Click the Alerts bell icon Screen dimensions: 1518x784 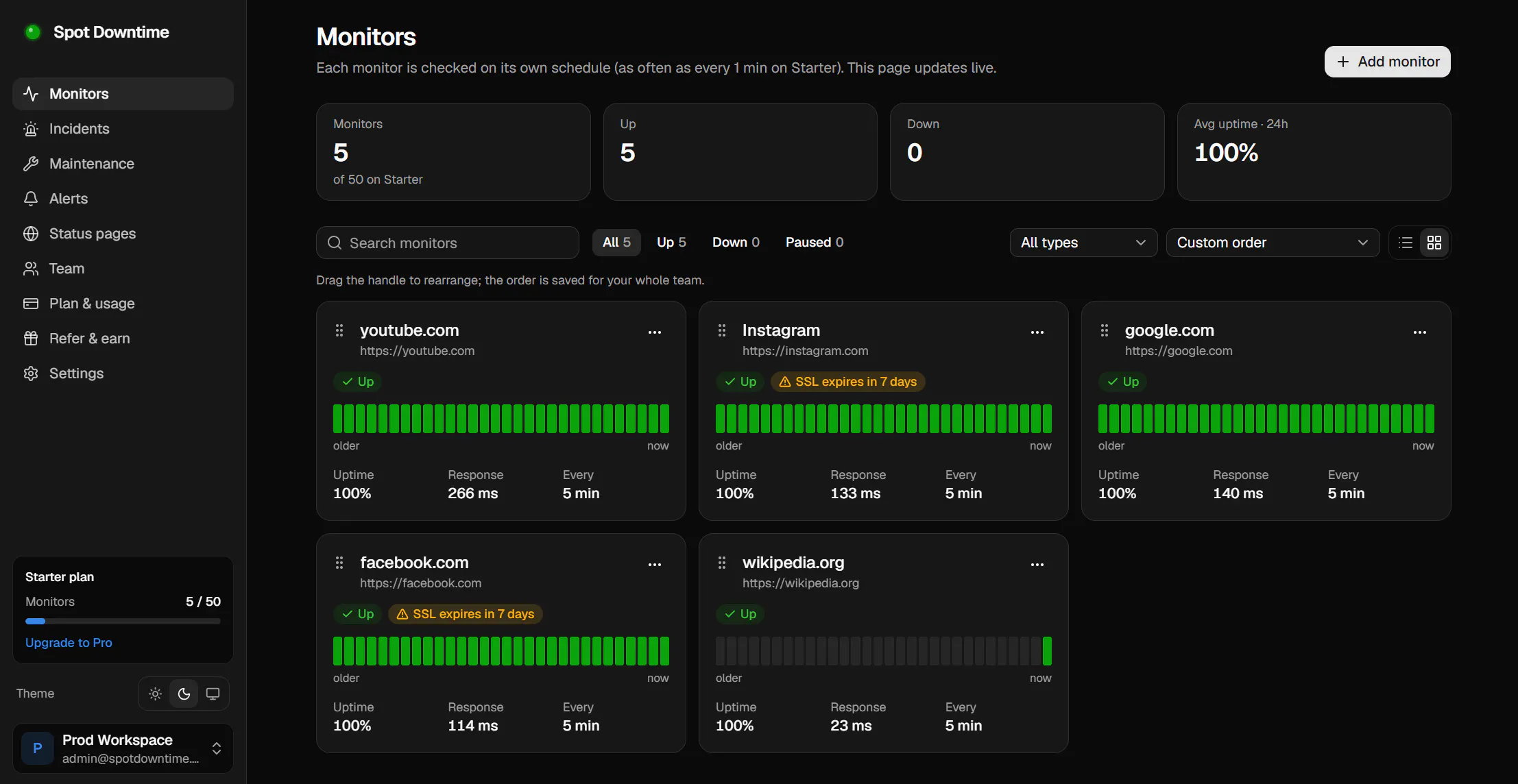click(x=31, y=199)
